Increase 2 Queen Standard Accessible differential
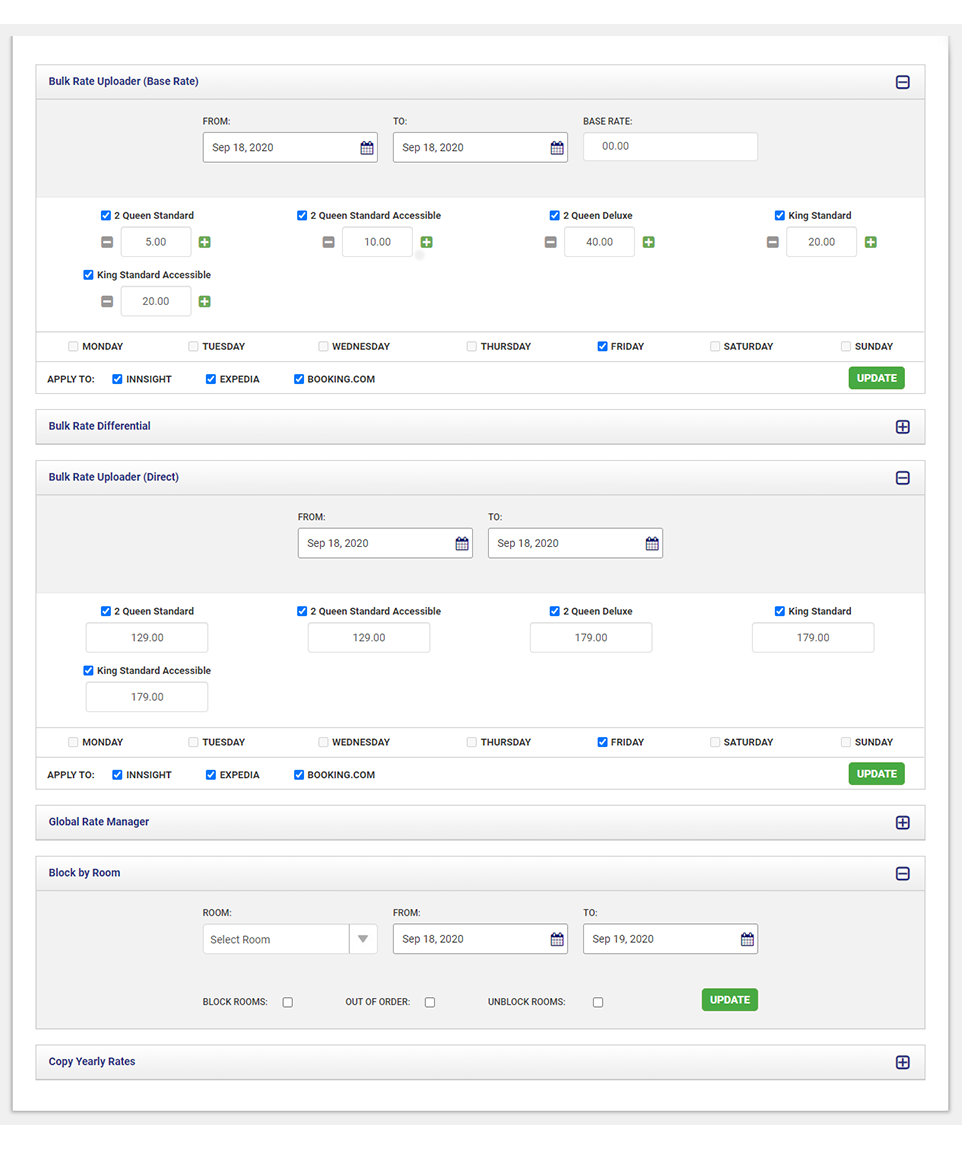 pyautogui.click(x=426, y=242)
